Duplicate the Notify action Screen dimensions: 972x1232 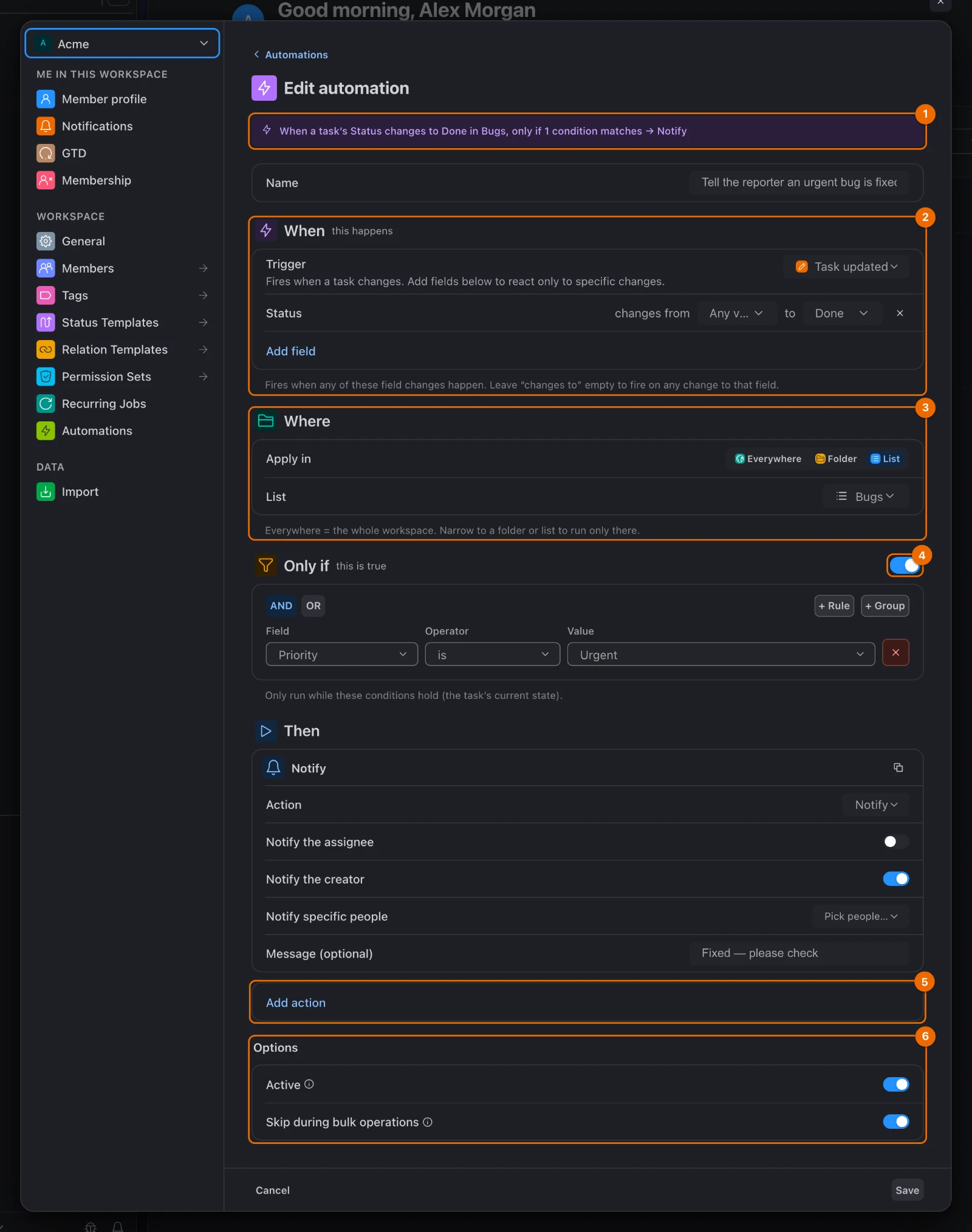898,767
